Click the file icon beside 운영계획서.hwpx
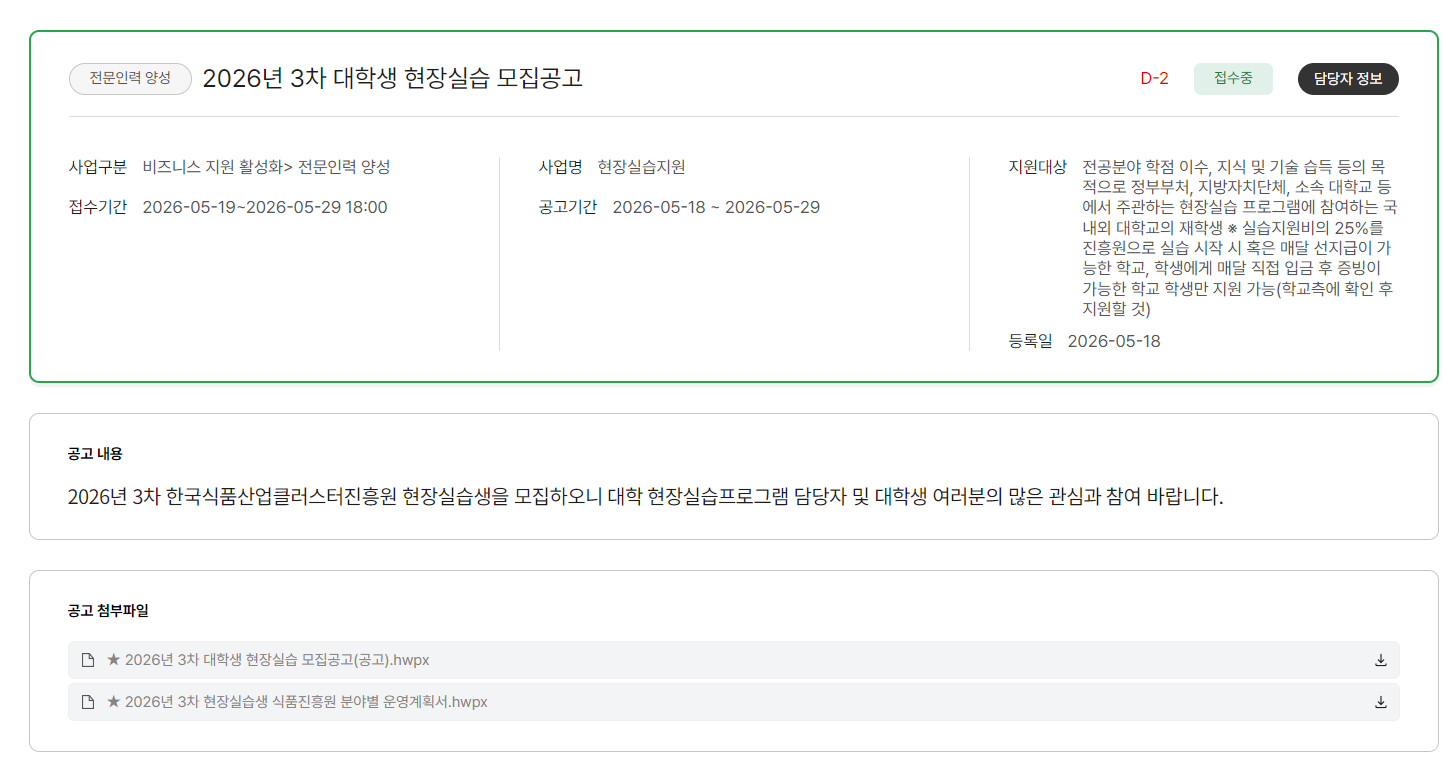This screenshot has height=762, width=1444. pyautogui.click(x=88, y=702)
